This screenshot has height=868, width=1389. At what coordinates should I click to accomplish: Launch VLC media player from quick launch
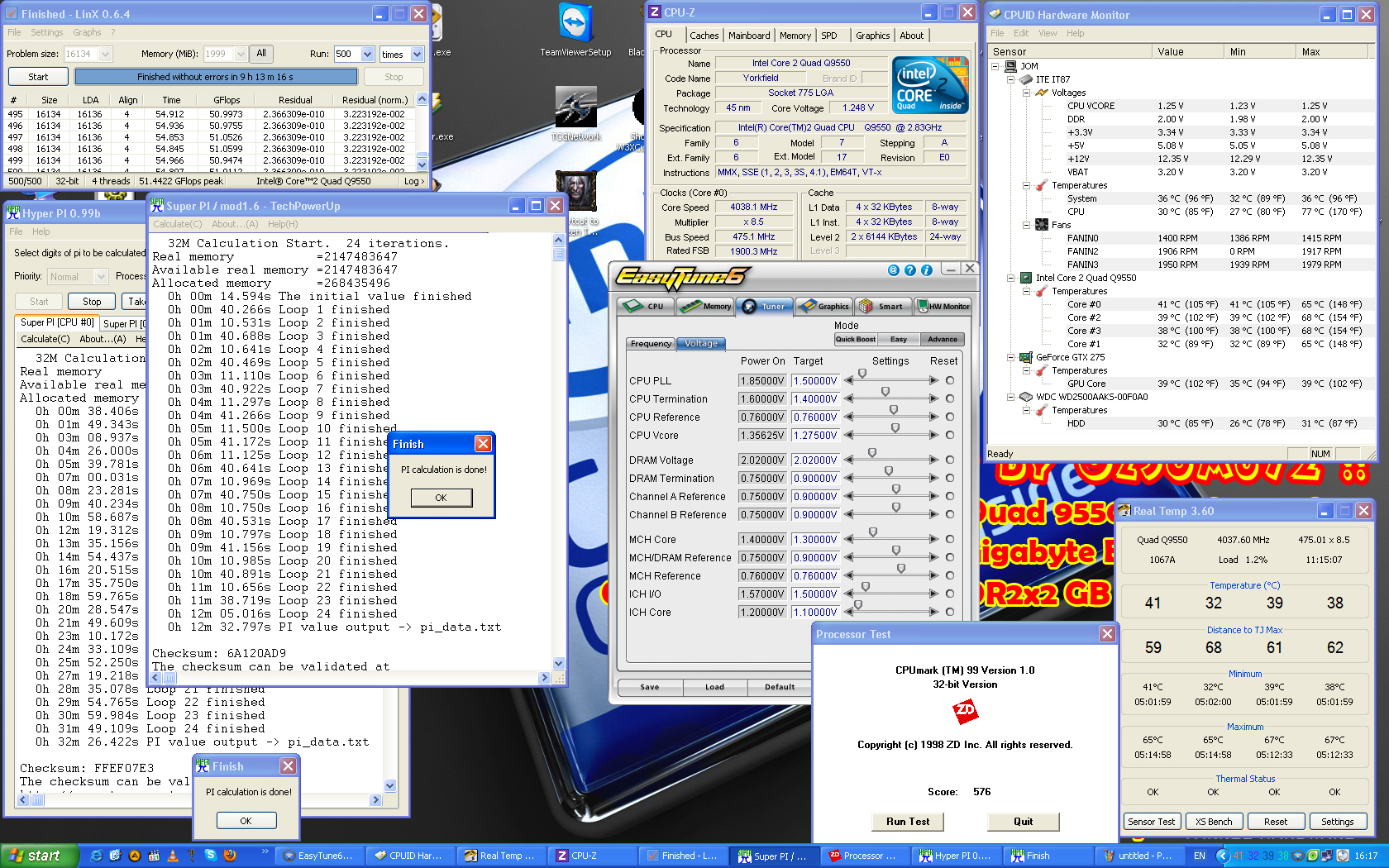pyautogui.click(x=173, y=856)
